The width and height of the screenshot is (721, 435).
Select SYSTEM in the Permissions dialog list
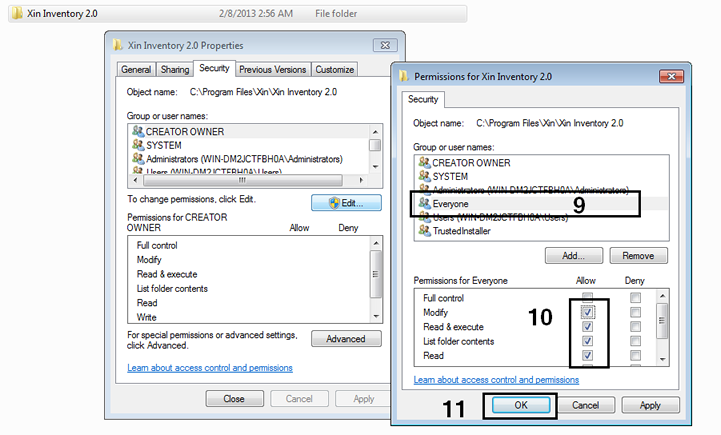pos(541,177)
